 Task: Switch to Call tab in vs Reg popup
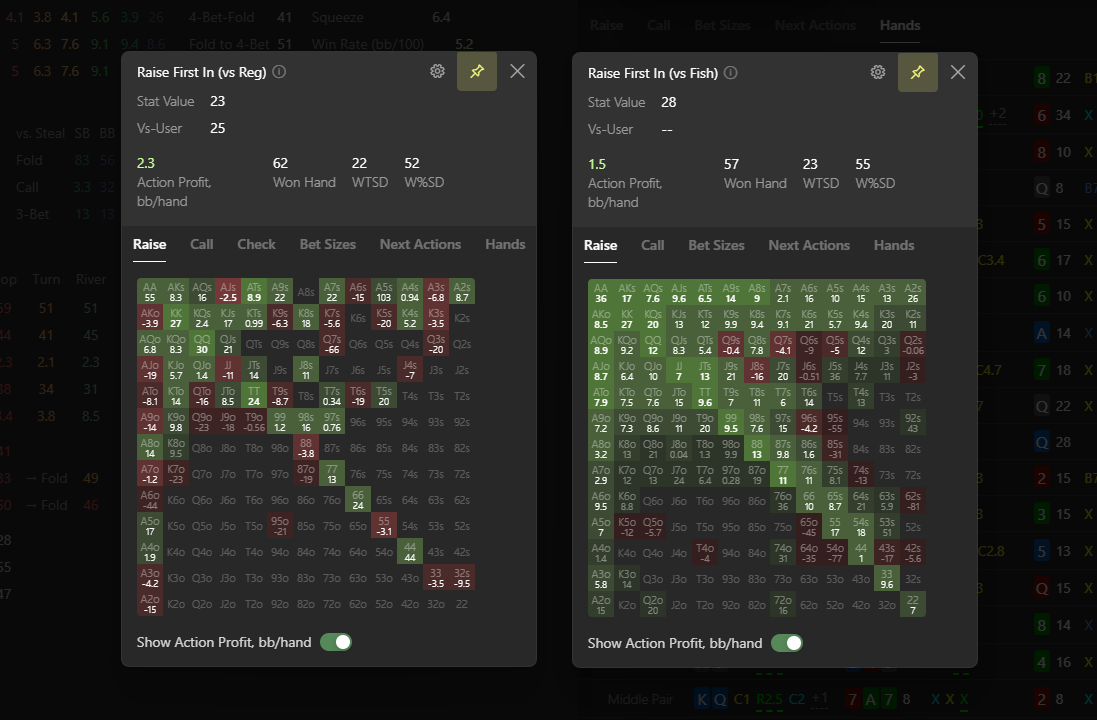point(201,244)
